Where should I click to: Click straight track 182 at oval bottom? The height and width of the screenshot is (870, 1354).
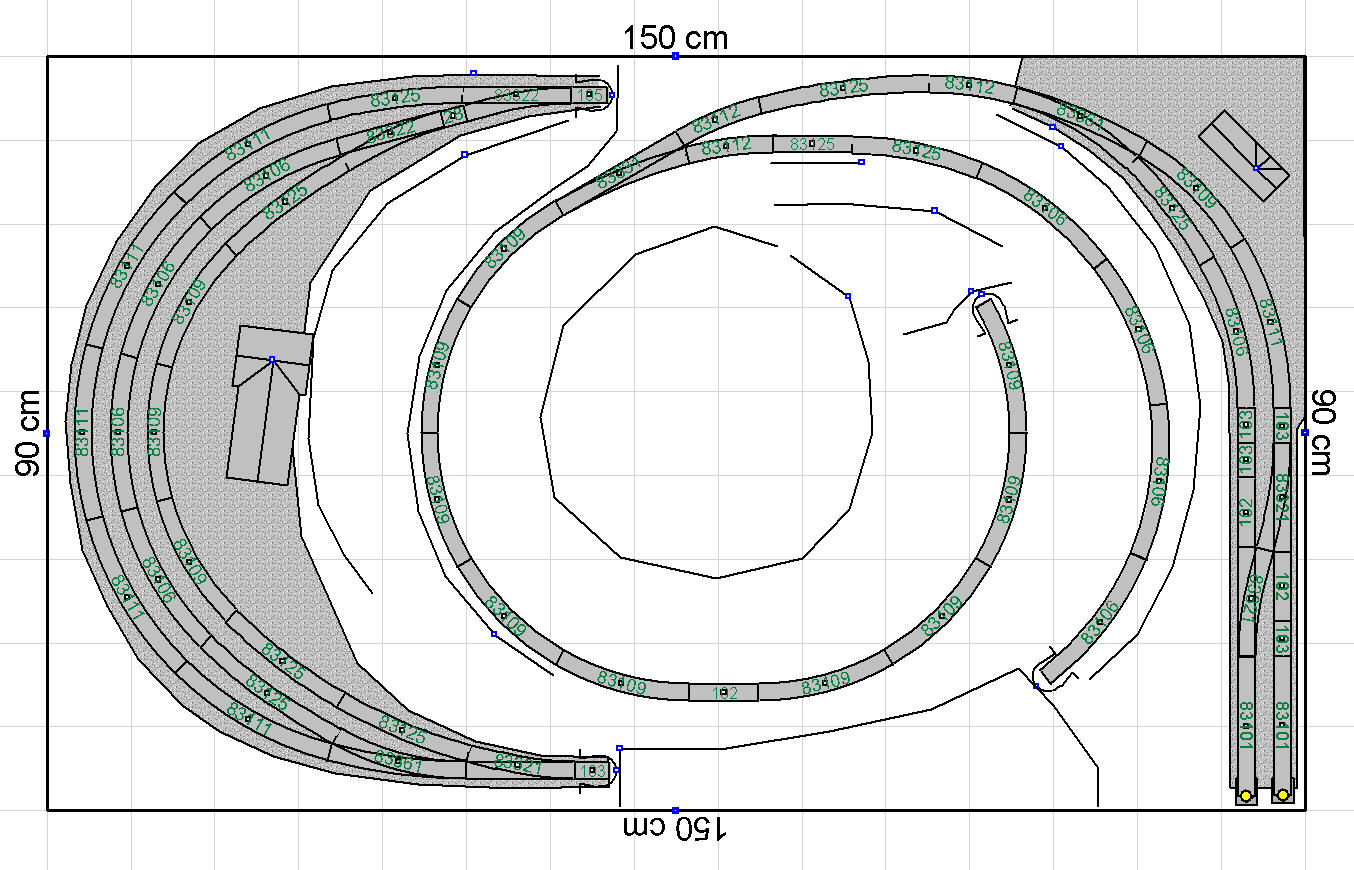(x=723, y=692)
